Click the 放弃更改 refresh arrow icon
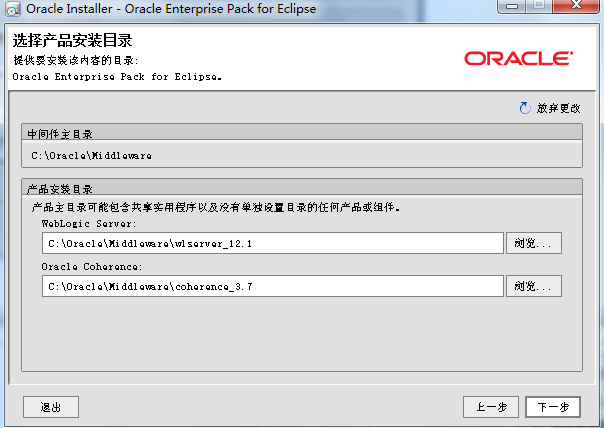 click(x=525, y=108)
